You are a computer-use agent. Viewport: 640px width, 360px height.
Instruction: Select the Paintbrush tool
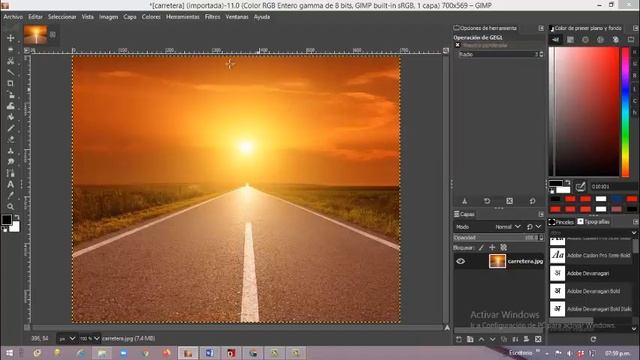coord(11,128)
